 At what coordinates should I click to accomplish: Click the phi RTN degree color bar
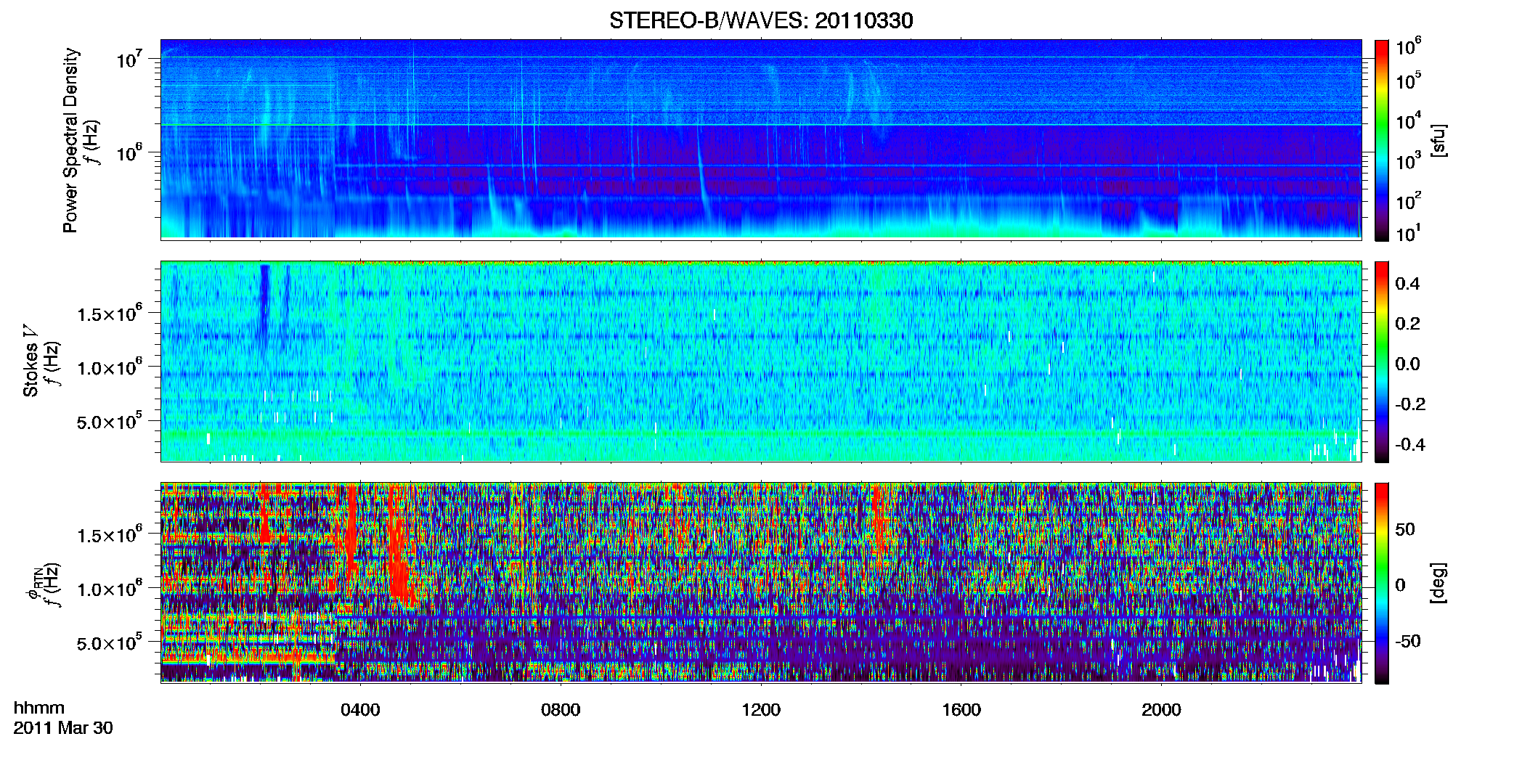point(1382,584)
